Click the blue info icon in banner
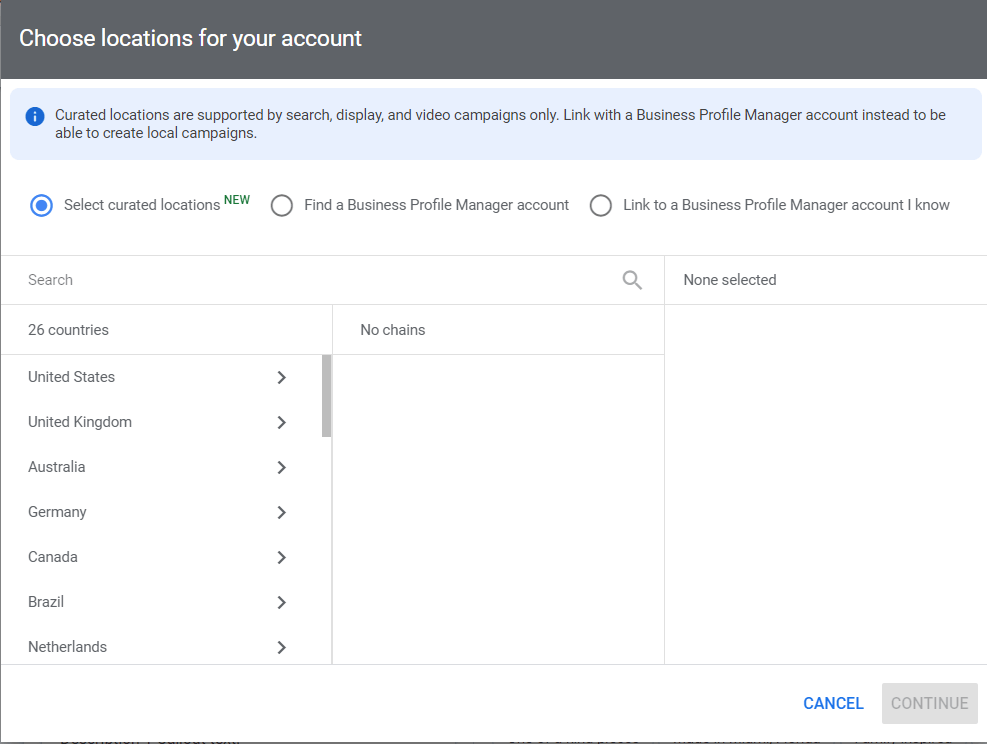Image resolution: width=987 pixels, height=744 pixels. pyautogui.click(x=35, y=116)
